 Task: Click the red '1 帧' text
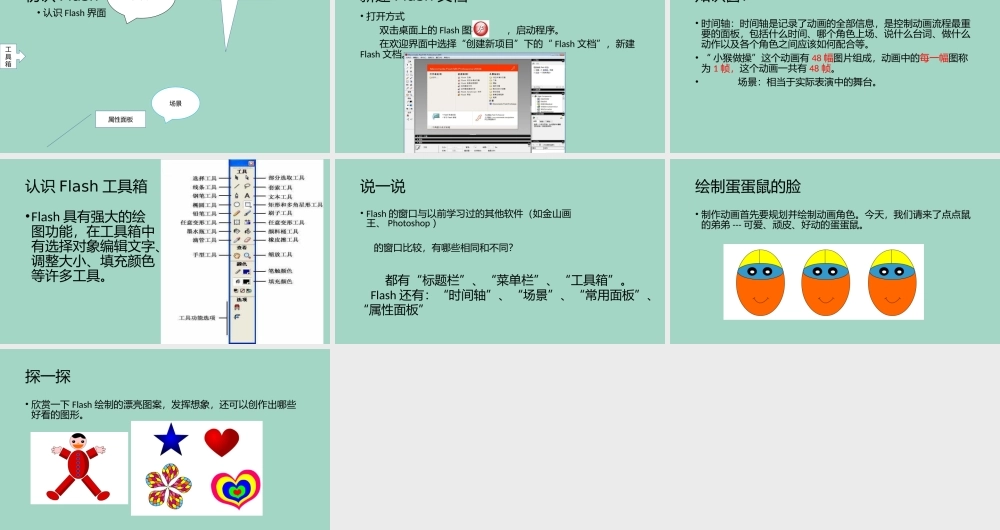[723, 68]
